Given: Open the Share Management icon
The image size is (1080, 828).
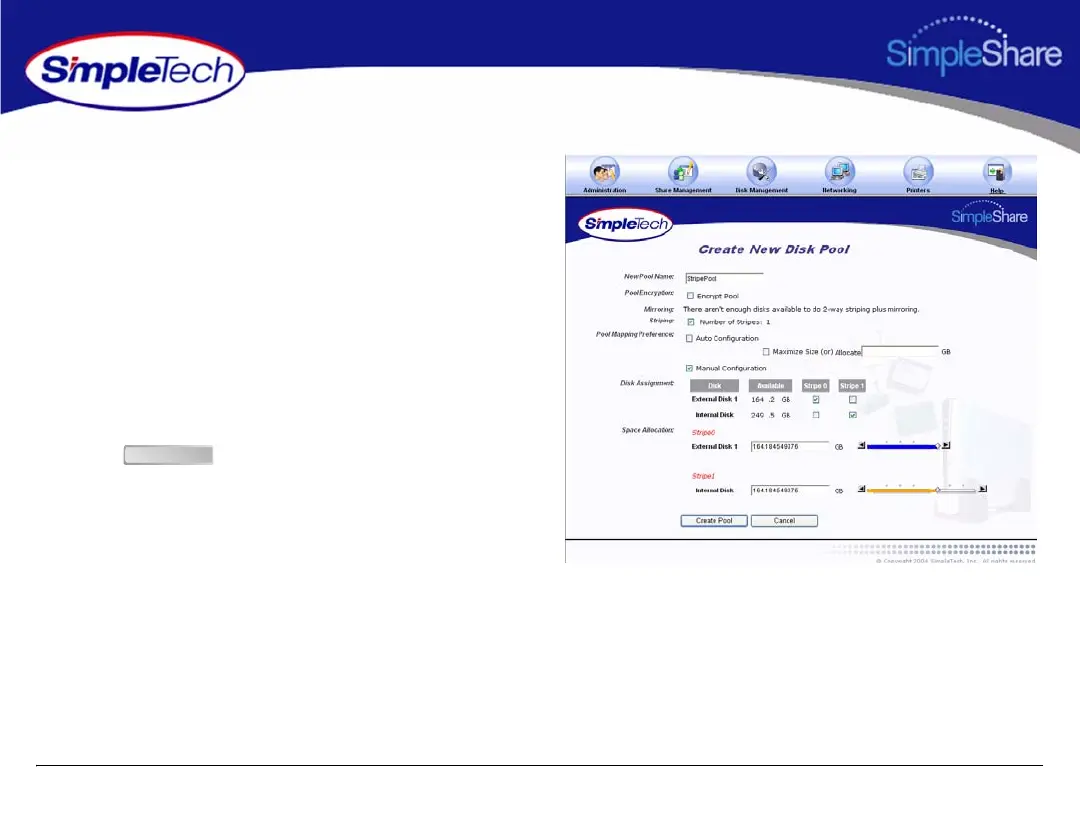Looking at the screenshot, I should tap(683, 171).
